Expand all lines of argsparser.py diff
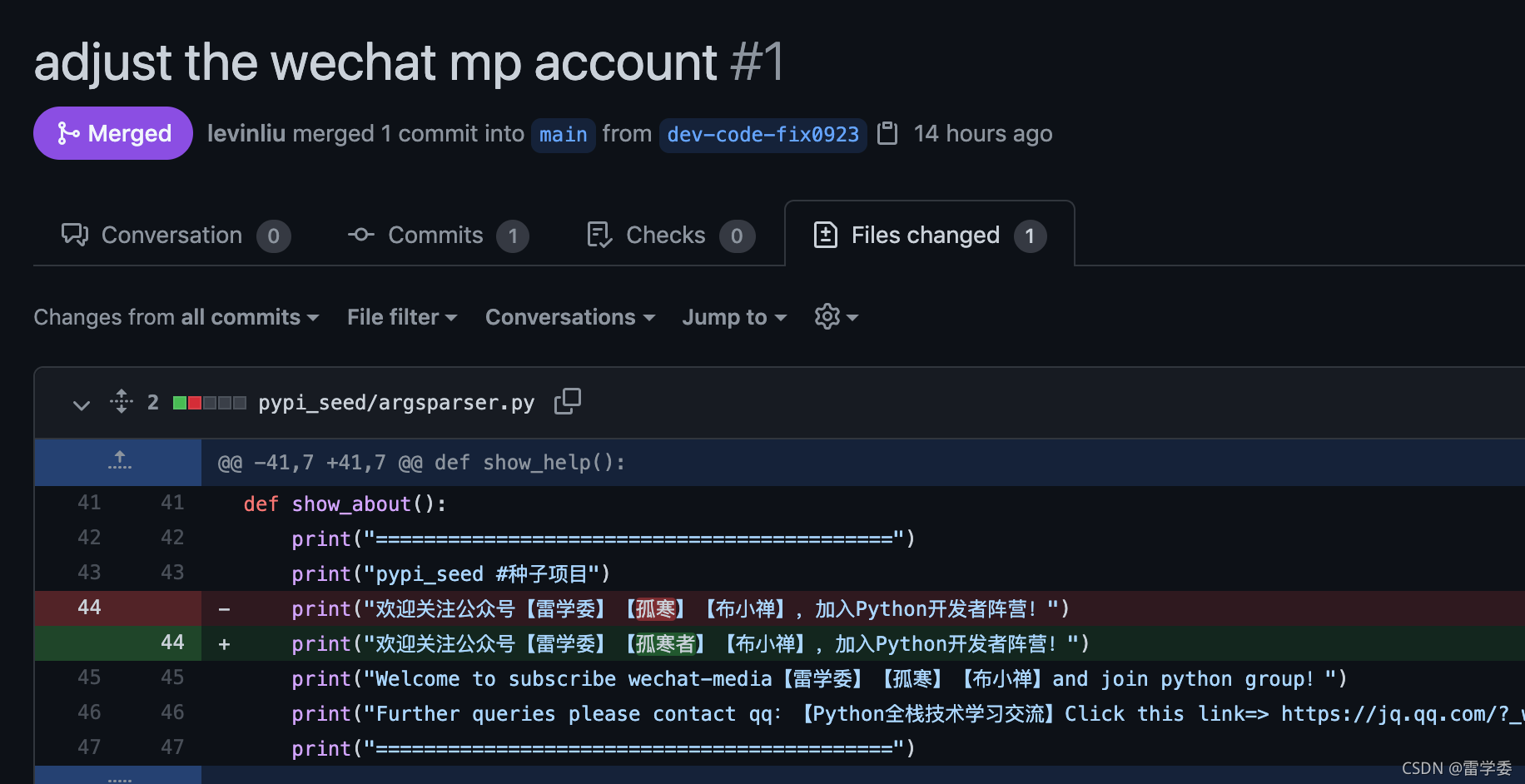This screenshot has width=1525, height=784. coord(122,402)
